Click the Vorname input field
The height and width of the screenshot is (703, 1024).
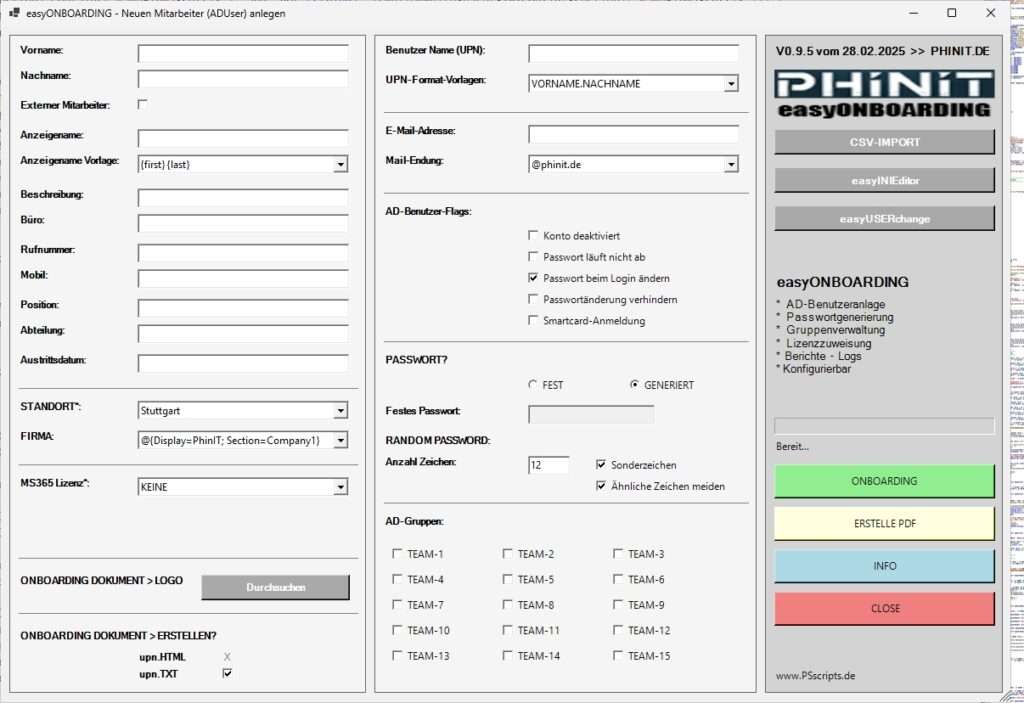click(243, 50)
